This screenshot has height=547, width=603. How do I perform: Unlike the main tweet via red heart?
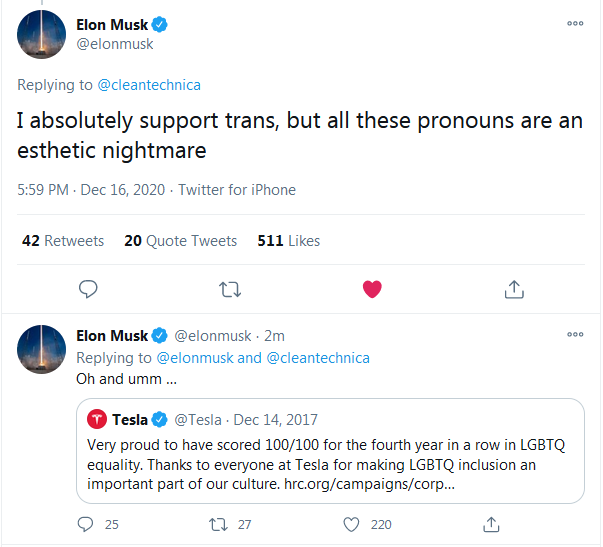pyautogui.click(x=372, y=289)
